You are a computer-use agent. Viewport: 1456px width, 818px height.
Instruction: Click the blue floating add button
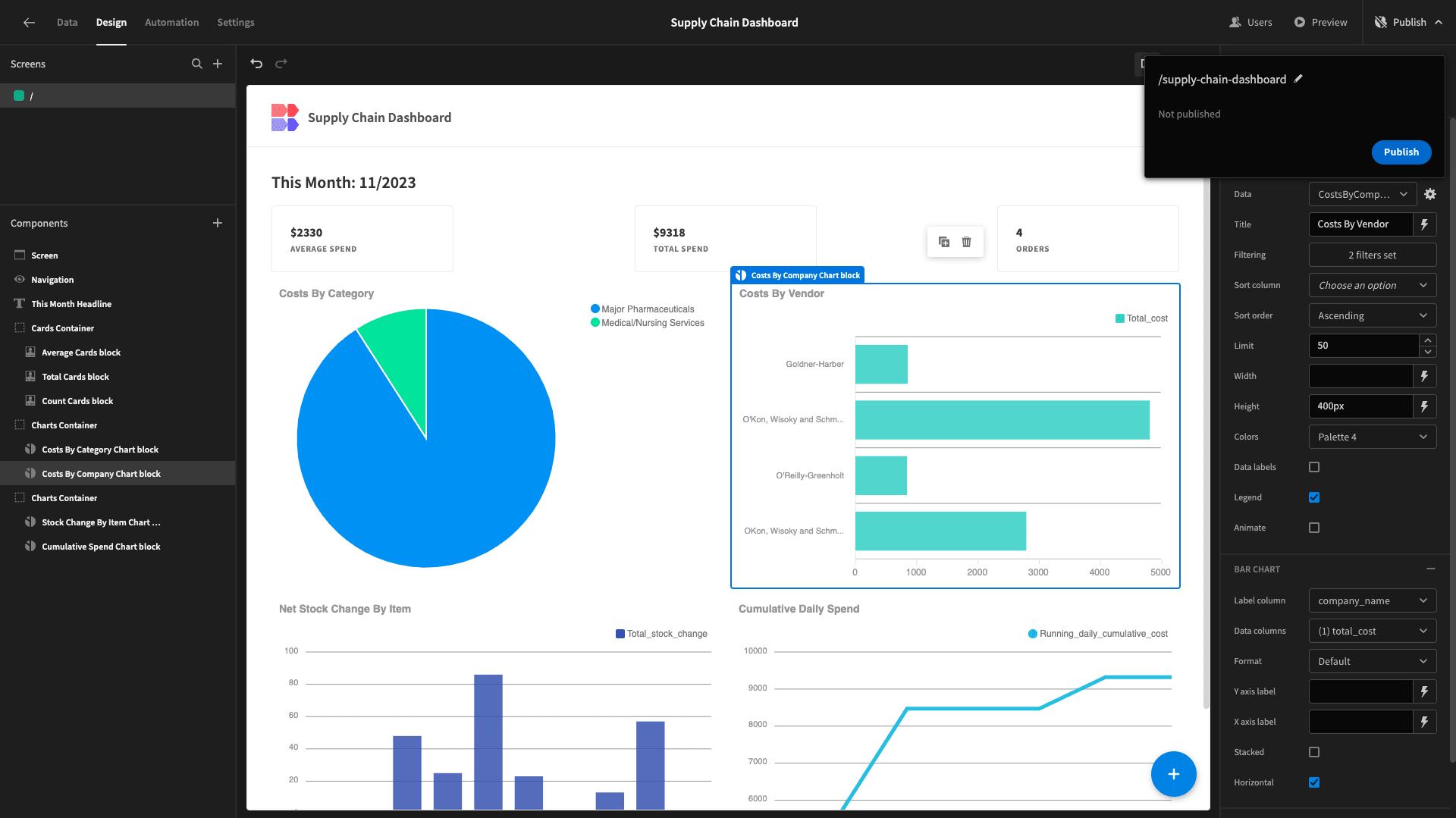[1173, 774]
